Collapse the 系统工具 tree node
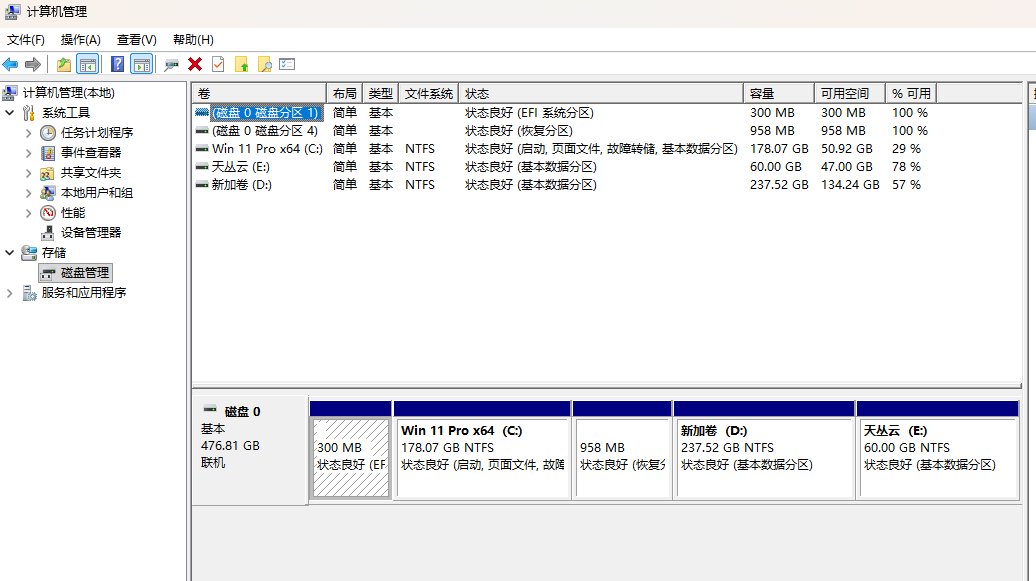Image resolution: width=1036 pixels, height=581 pixels. click(10, 113)
